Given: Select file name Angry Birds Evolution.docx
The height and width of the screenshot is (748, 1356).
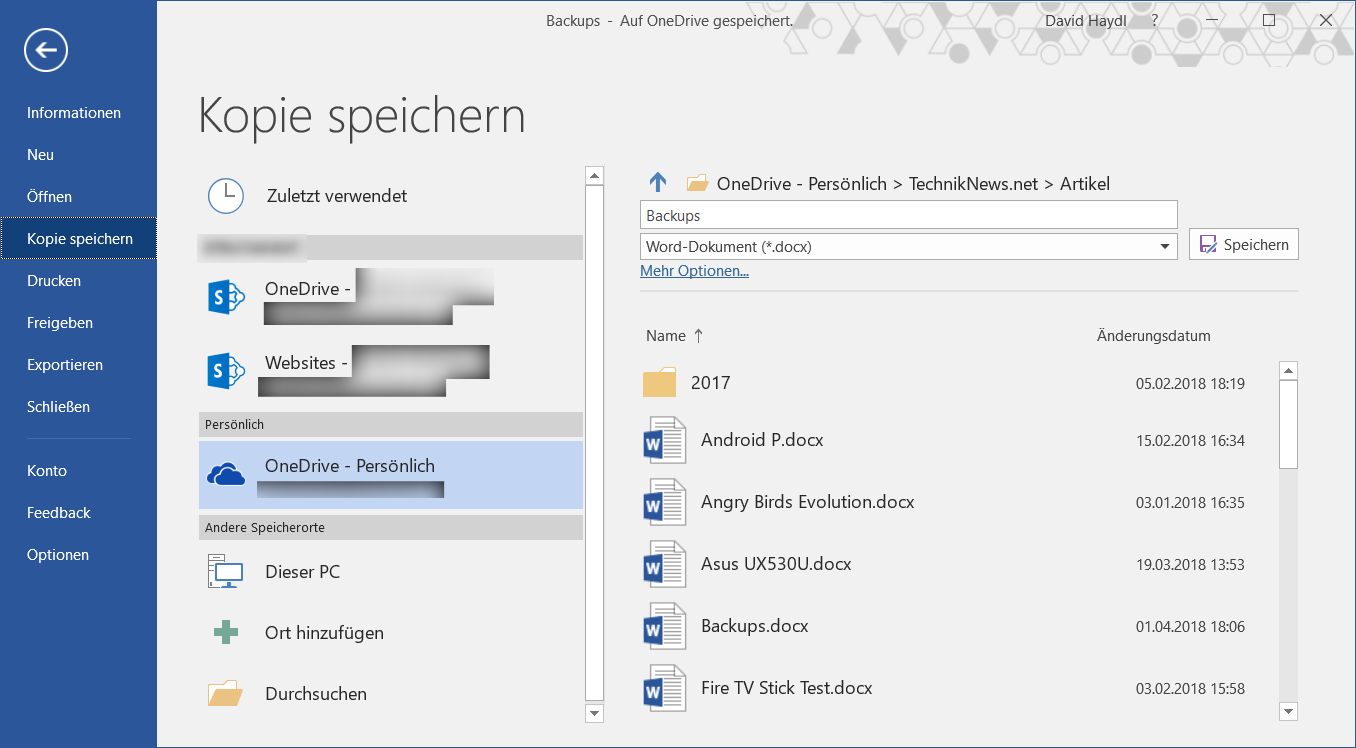Looking at the screenshot, I should (808, 502).
